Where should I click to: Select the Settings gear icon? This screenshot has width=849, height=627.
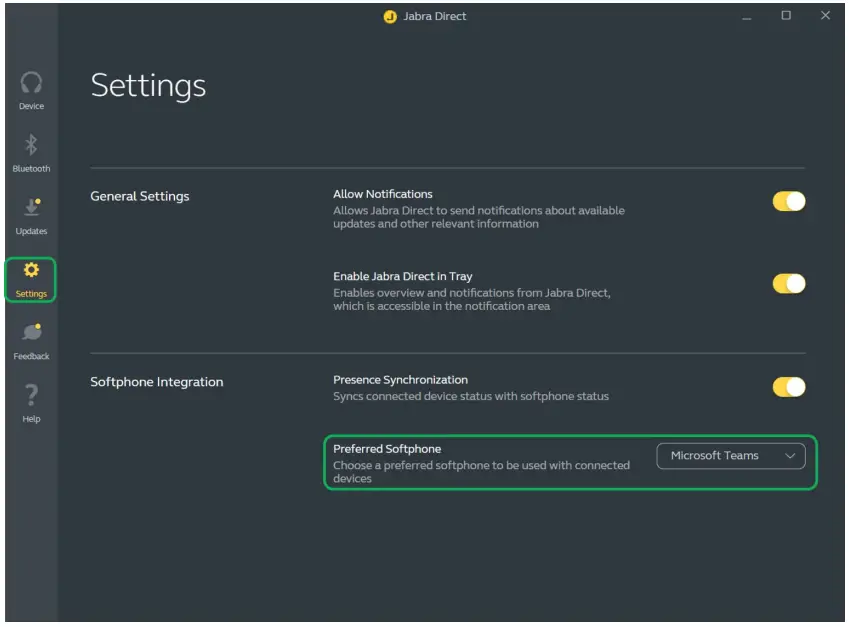click(31, 270)
